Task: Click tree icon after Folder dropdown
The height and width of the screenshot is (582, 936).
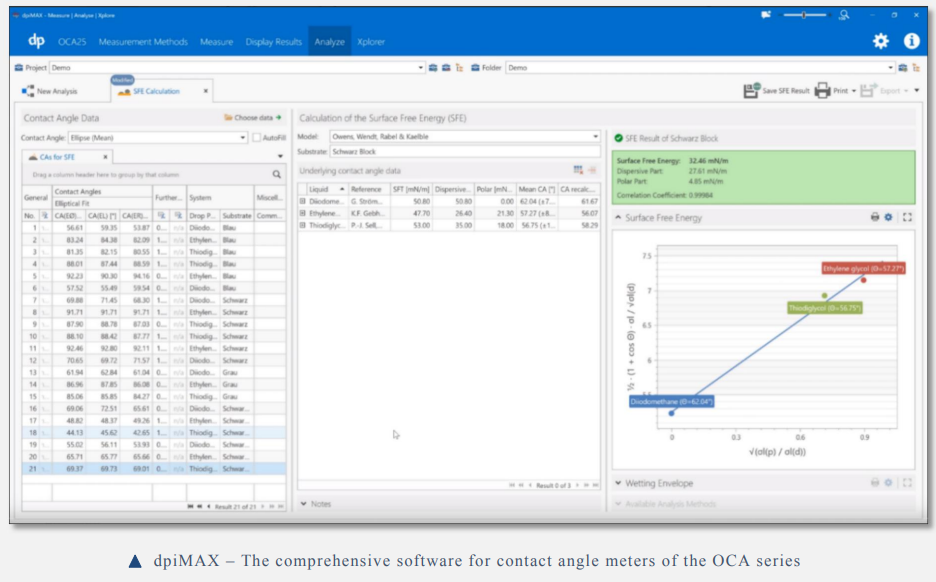Action: [915, 67]
